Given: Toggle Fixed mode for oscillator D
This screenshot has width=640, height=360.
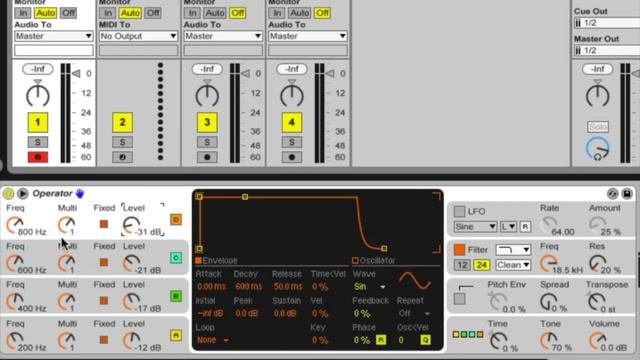Looking at the screenshot, I should (104, 224).
